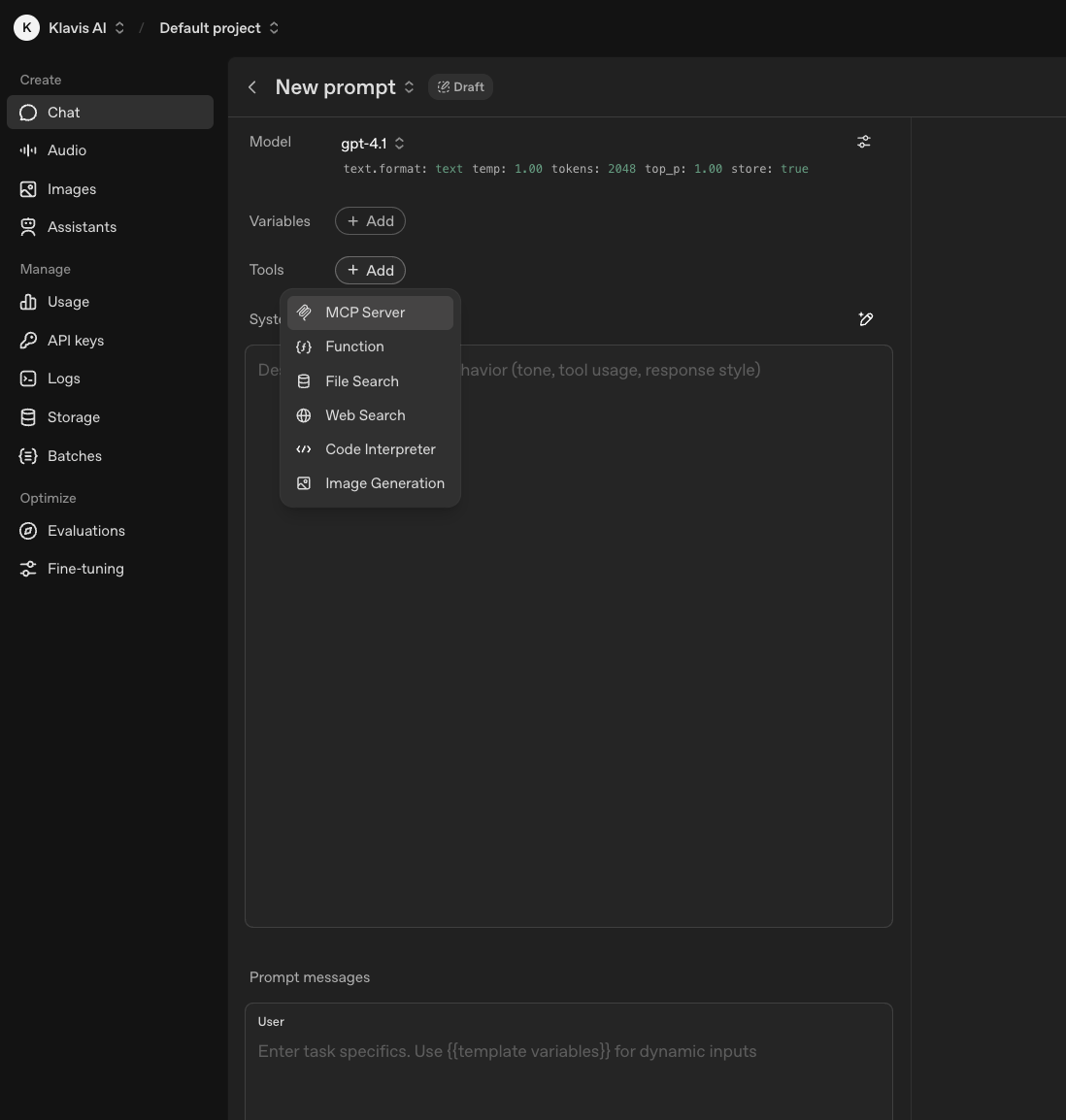
Task: Click the Assistants robot icon
Action: 28,227
